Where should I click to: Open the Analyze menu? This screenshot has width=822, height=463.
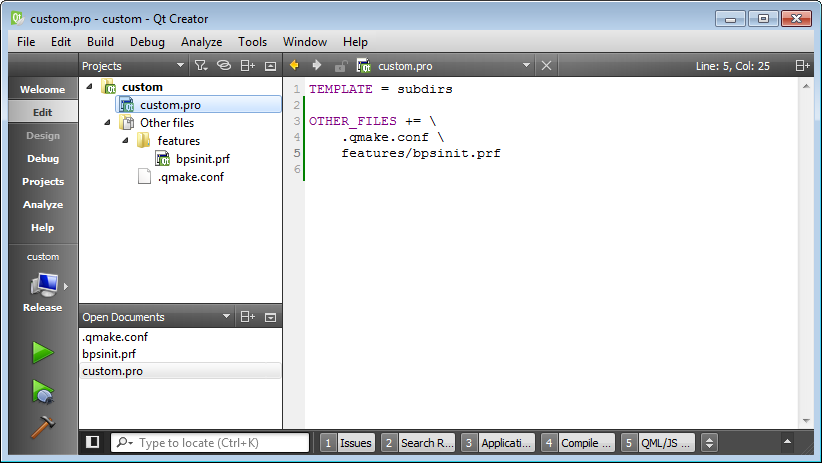(201, 42)
